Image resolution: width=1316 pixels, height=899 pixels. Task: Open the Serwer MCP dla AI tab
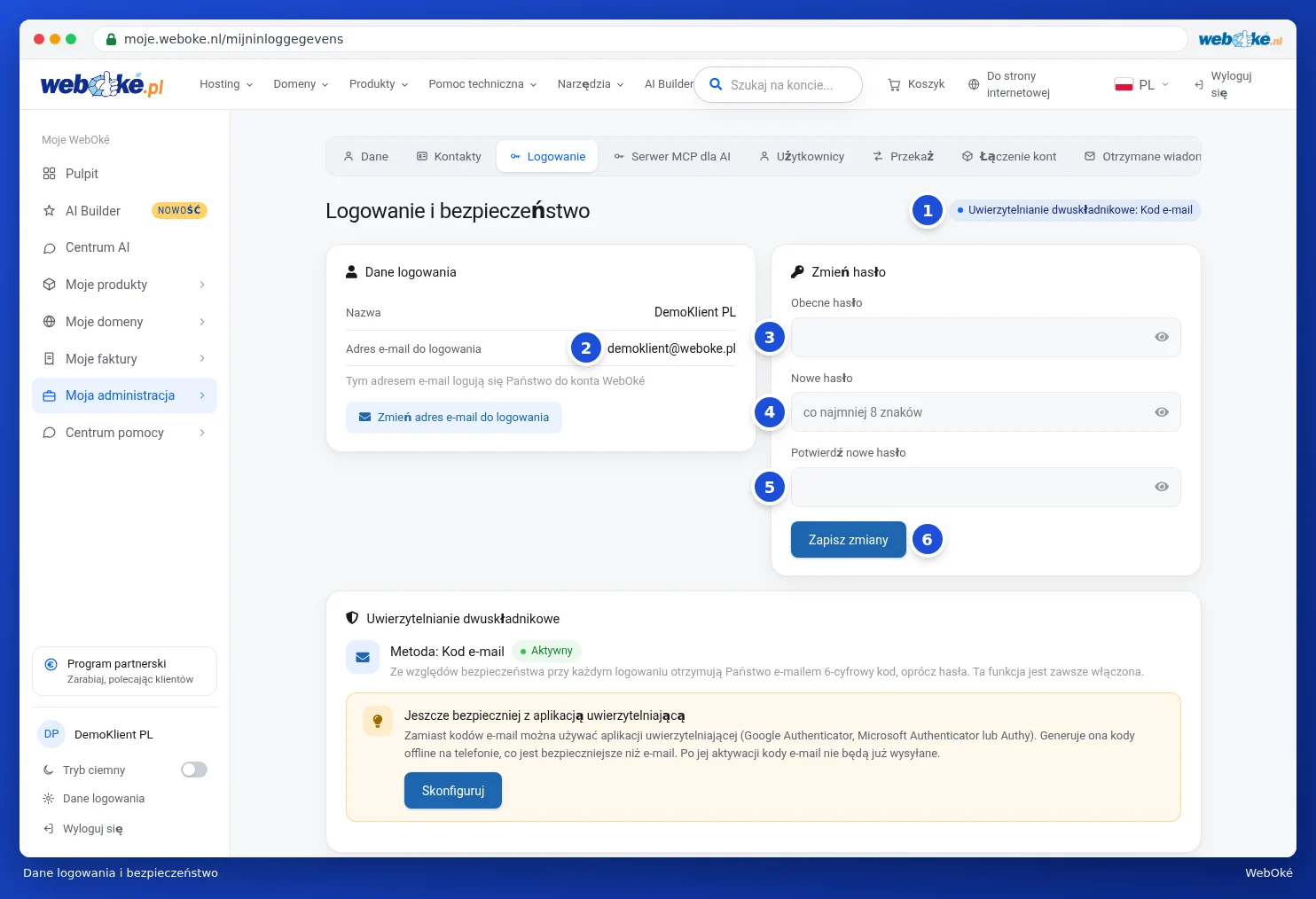(672, 156)
